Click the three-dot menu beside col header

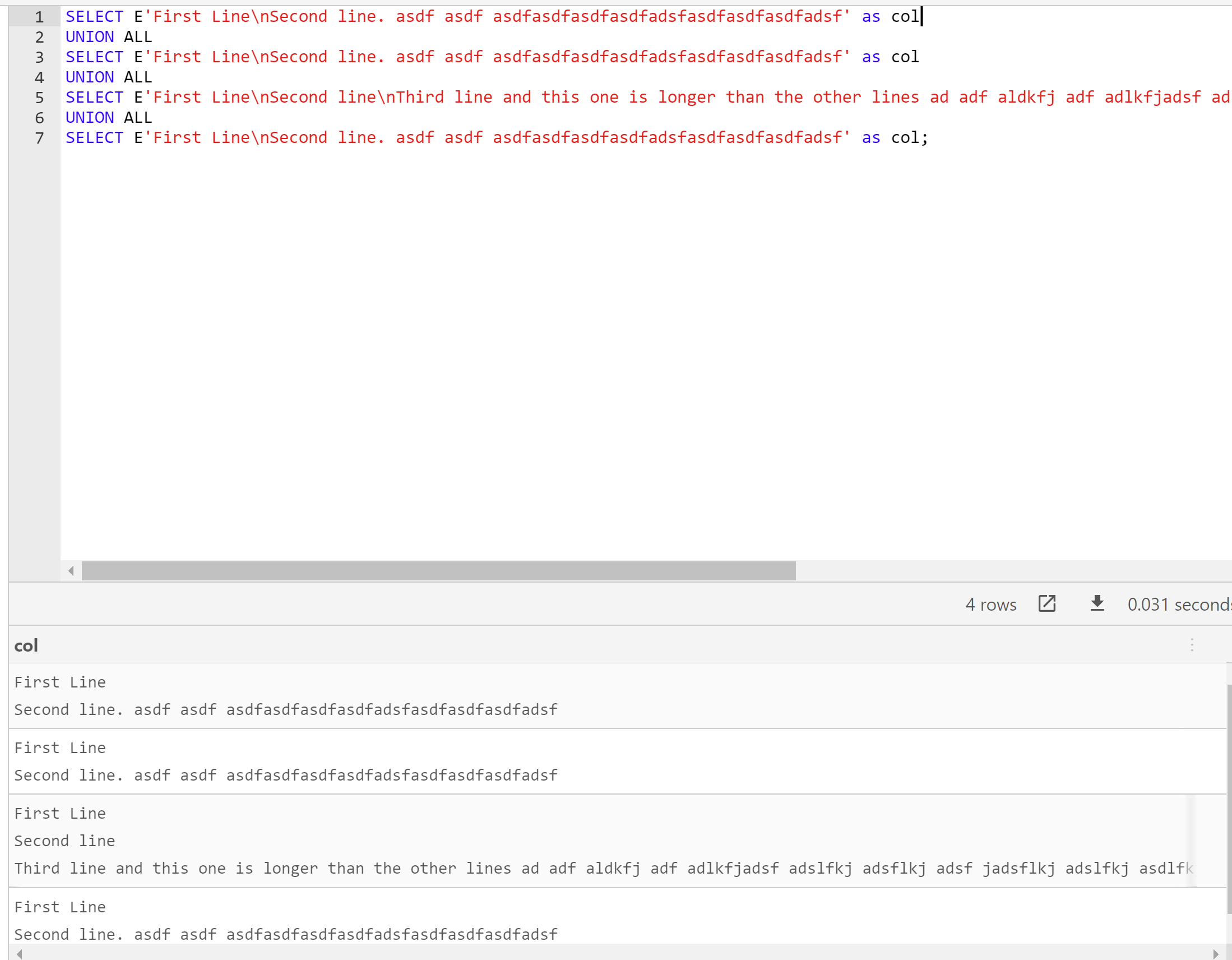tap(1192, 644)
